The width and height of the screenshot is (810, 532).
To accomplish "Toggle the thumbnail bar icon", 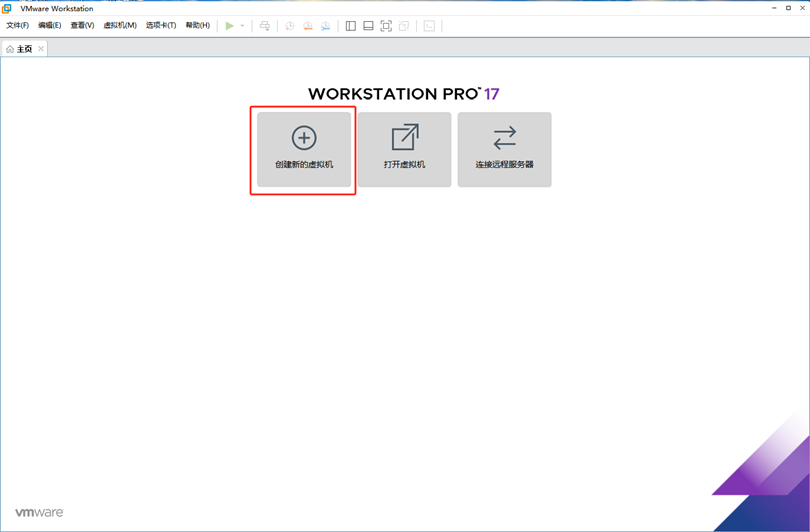I will [x=368, y=26].
